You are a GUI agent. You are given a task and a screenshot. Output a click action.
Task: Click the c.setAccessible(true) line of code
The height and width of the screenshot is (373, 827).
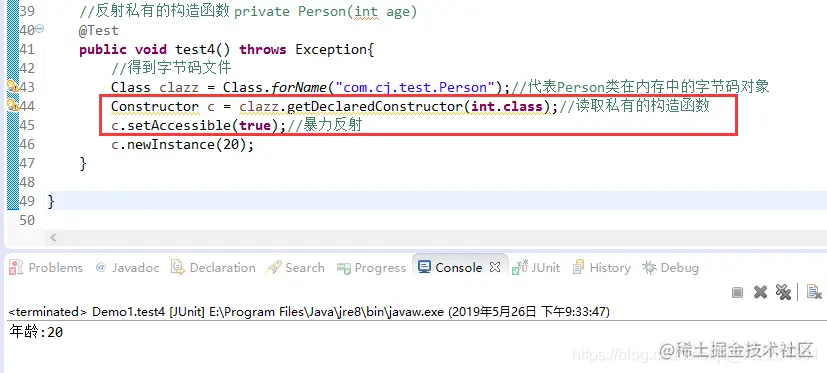pos(236,125)
